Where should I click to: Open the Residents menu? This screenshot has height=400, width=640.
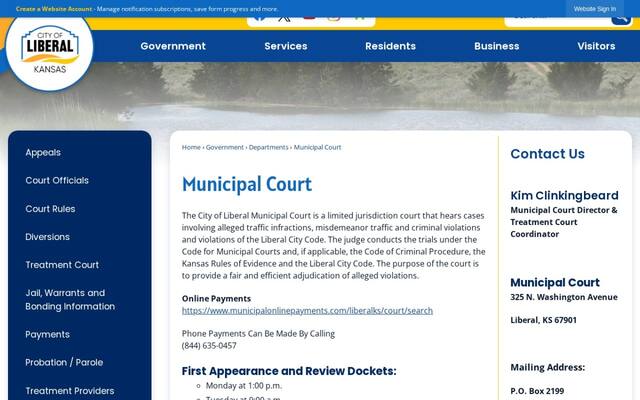tap(391, 46)
